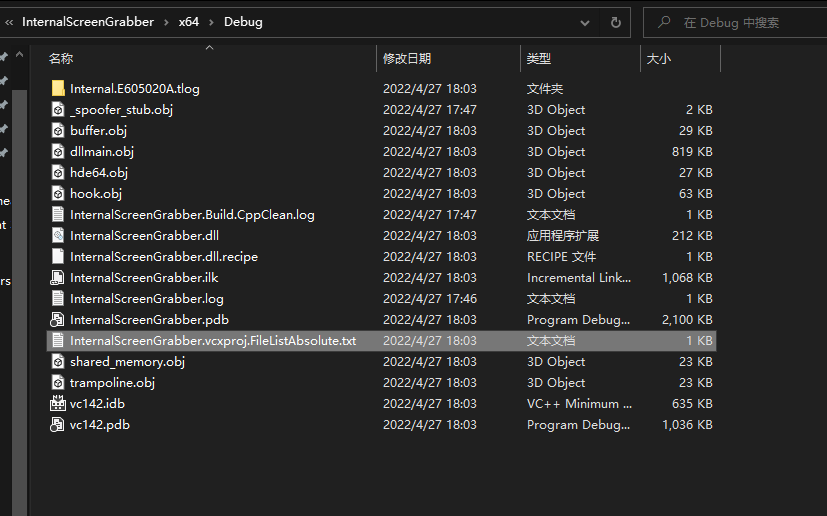Click the 819 KB size of dllmain.obj

692,151
